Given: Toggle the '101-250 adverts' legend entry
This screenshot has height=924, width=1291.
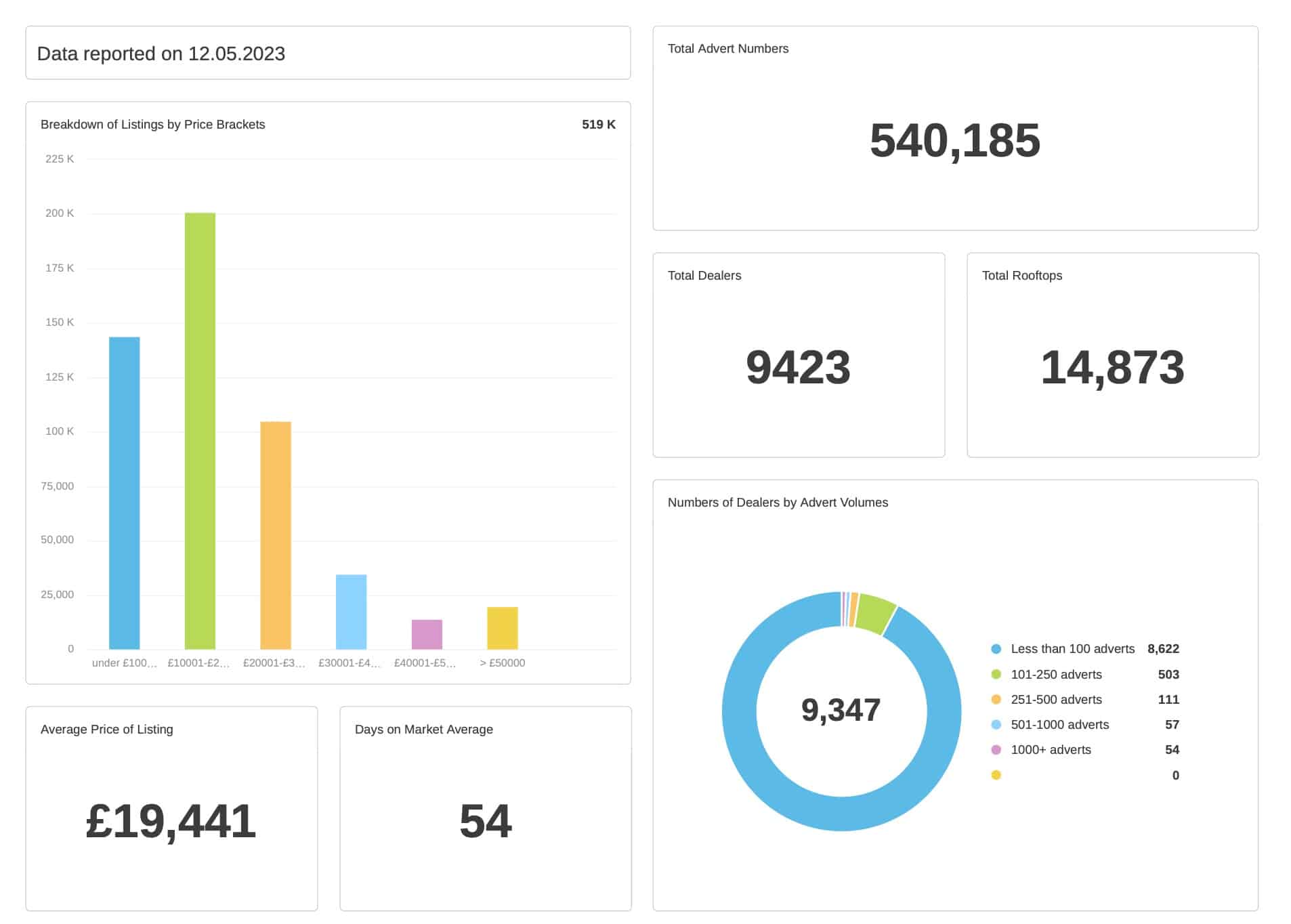Looking at the screenshot, I should 1055,674.
